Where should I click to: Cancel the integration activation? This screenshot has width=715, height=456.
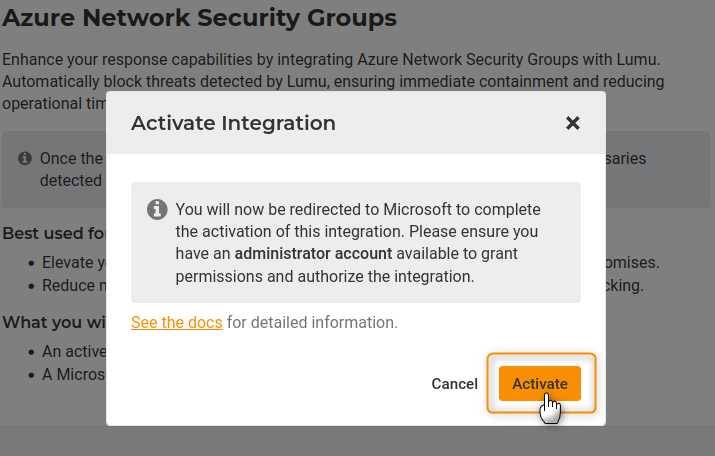pos(454,384)
